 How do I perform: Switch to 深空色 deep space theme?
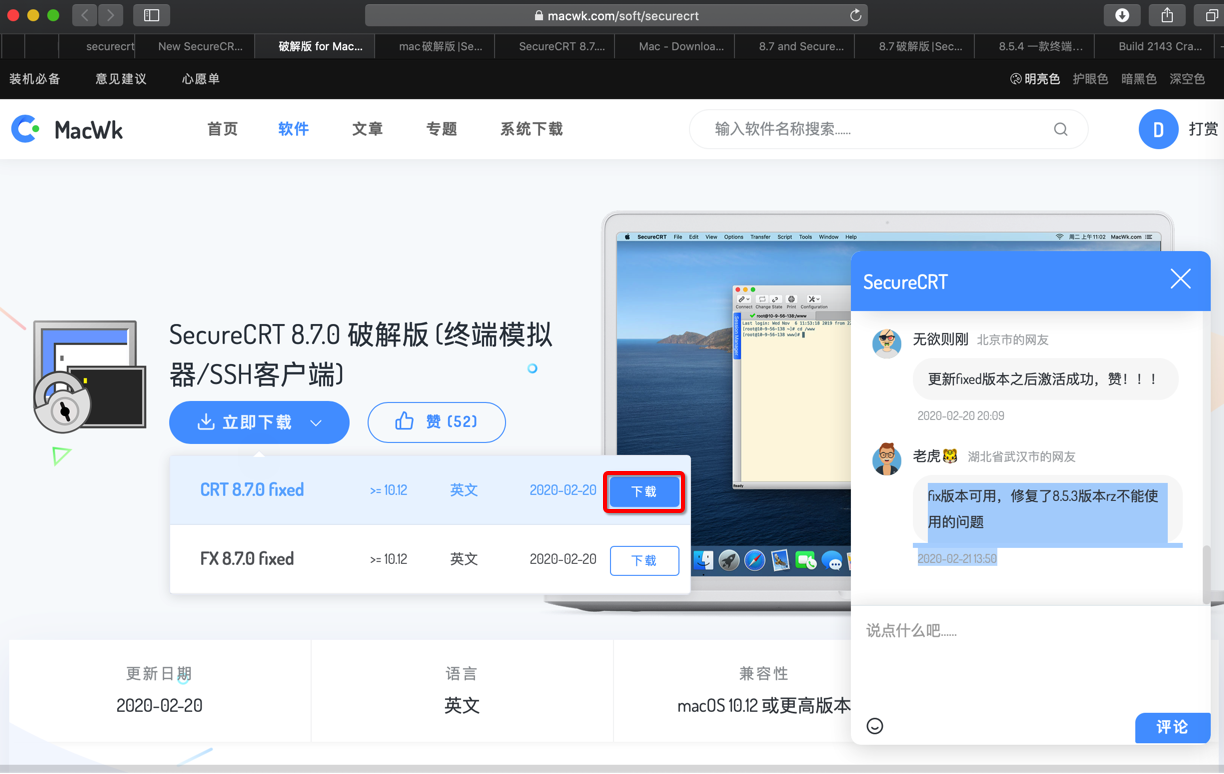coord(1187,79)
